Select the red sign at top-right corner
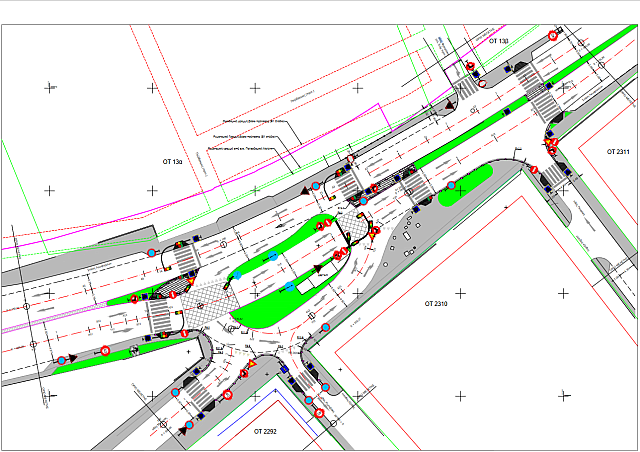Screen dimensions: 640x452 click(x=553, y=37)
